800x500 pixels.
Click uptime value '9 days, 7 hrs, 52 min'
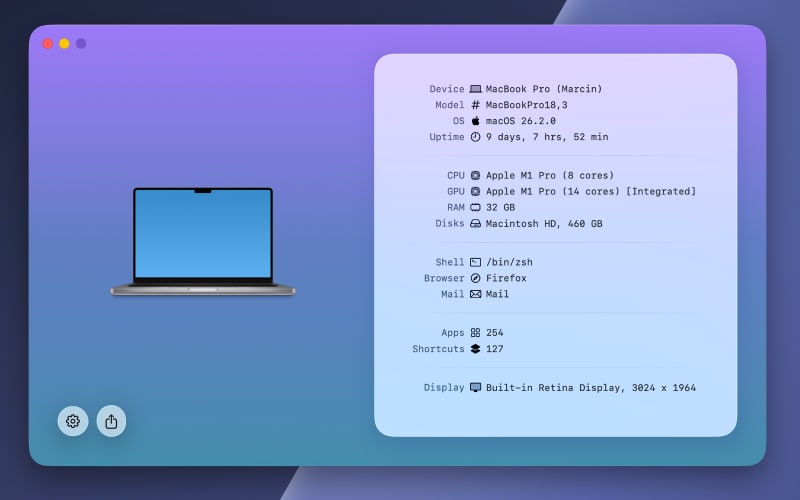547,137
